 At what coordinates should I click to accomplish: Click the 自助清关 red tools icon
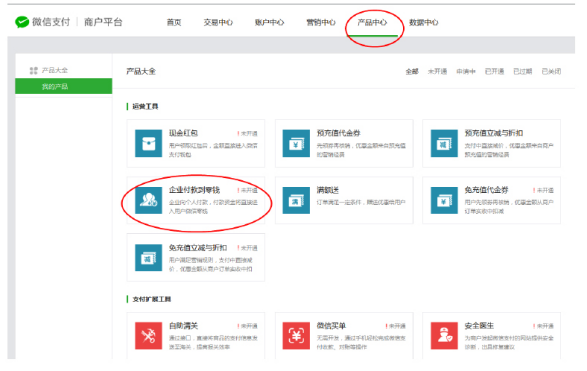point(149,335)
